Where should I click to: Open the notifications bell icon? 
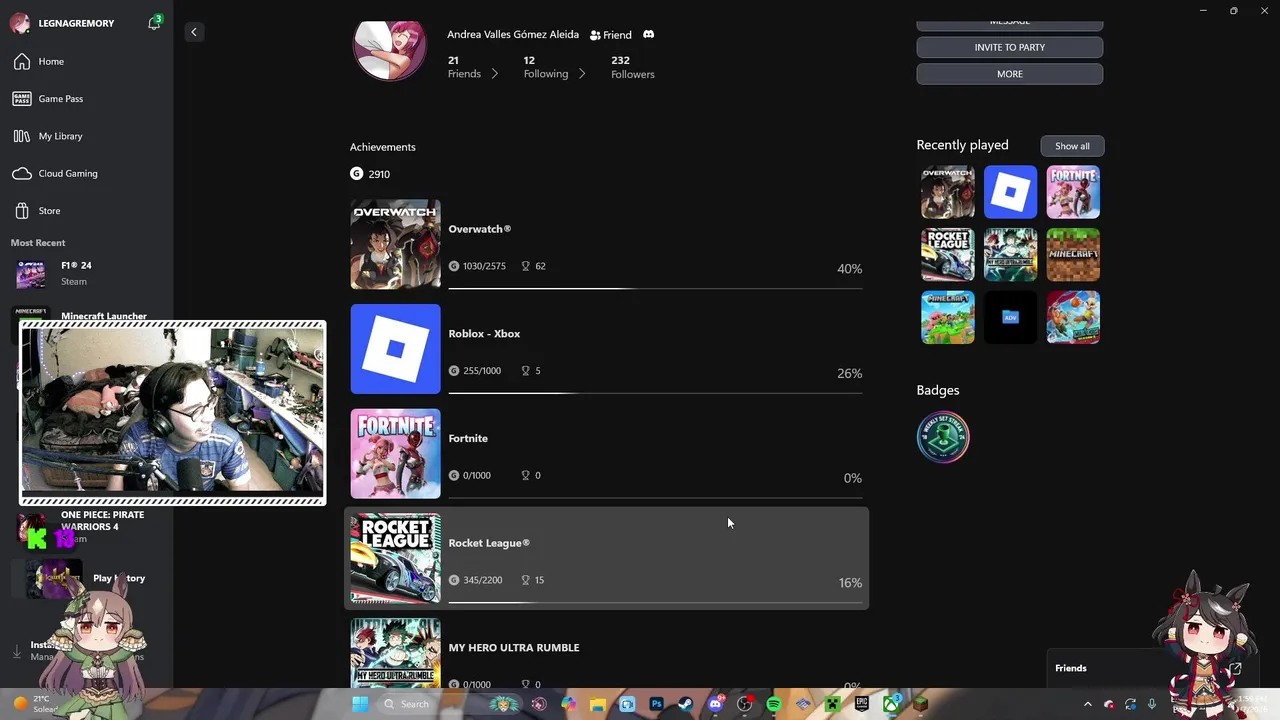point(154,23)
